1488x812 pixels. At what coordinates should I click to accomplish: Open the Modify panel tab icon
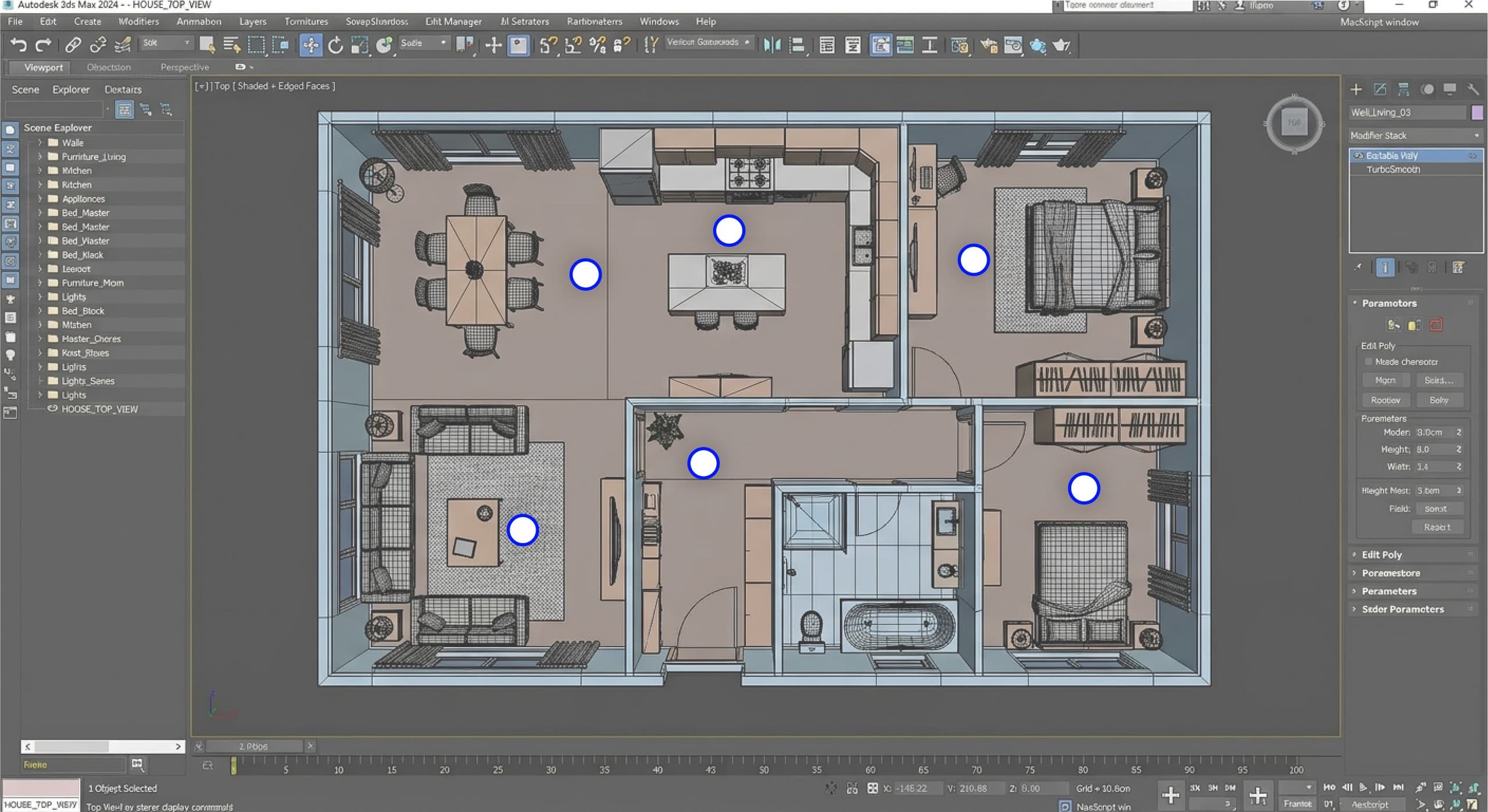click(x=1380, y=89)
